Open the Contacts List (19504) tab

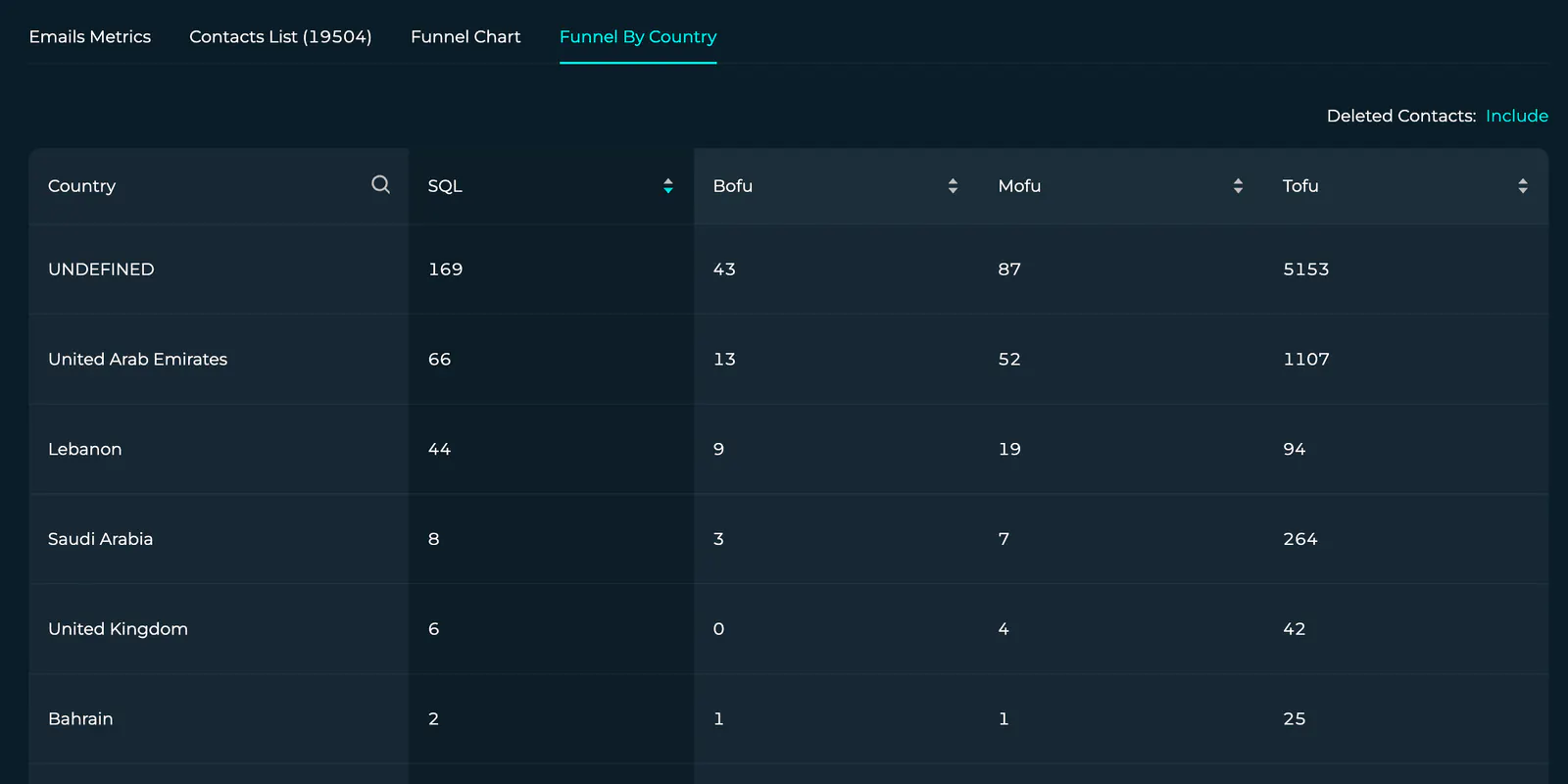pyautogui.click(x=280, y=36)
